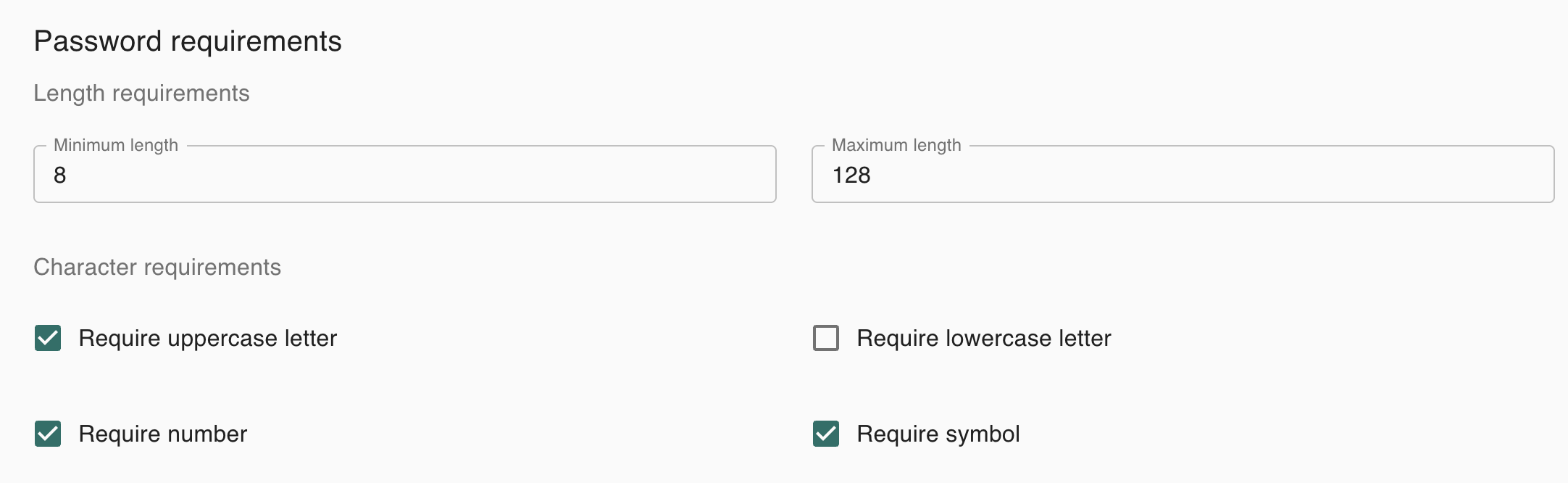Focus the Minimum length input field
This screenshot has width=1568, height=483.
pyautogui.click(x=404, y=175)
